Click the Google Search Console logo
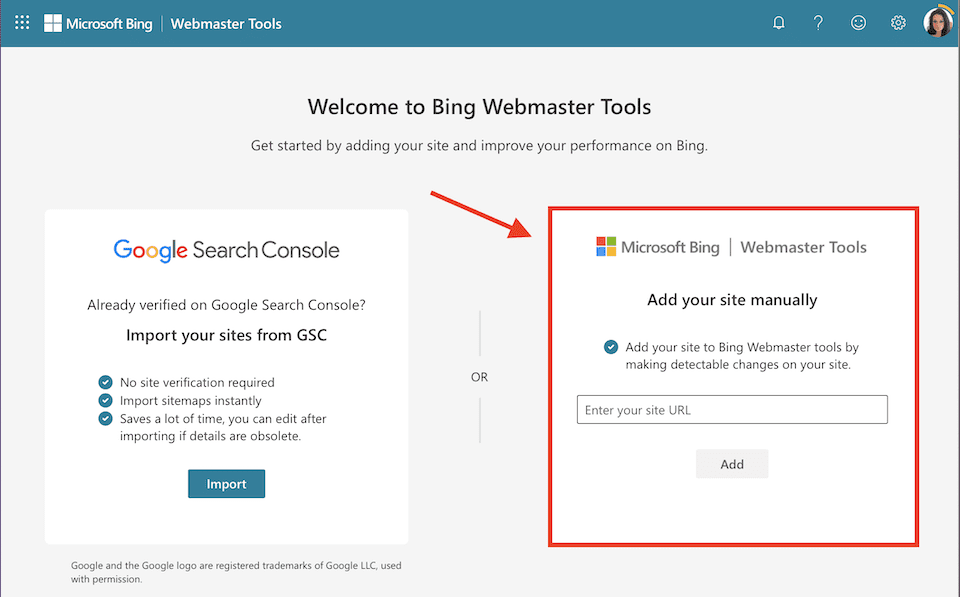 (x=226, y=251)
